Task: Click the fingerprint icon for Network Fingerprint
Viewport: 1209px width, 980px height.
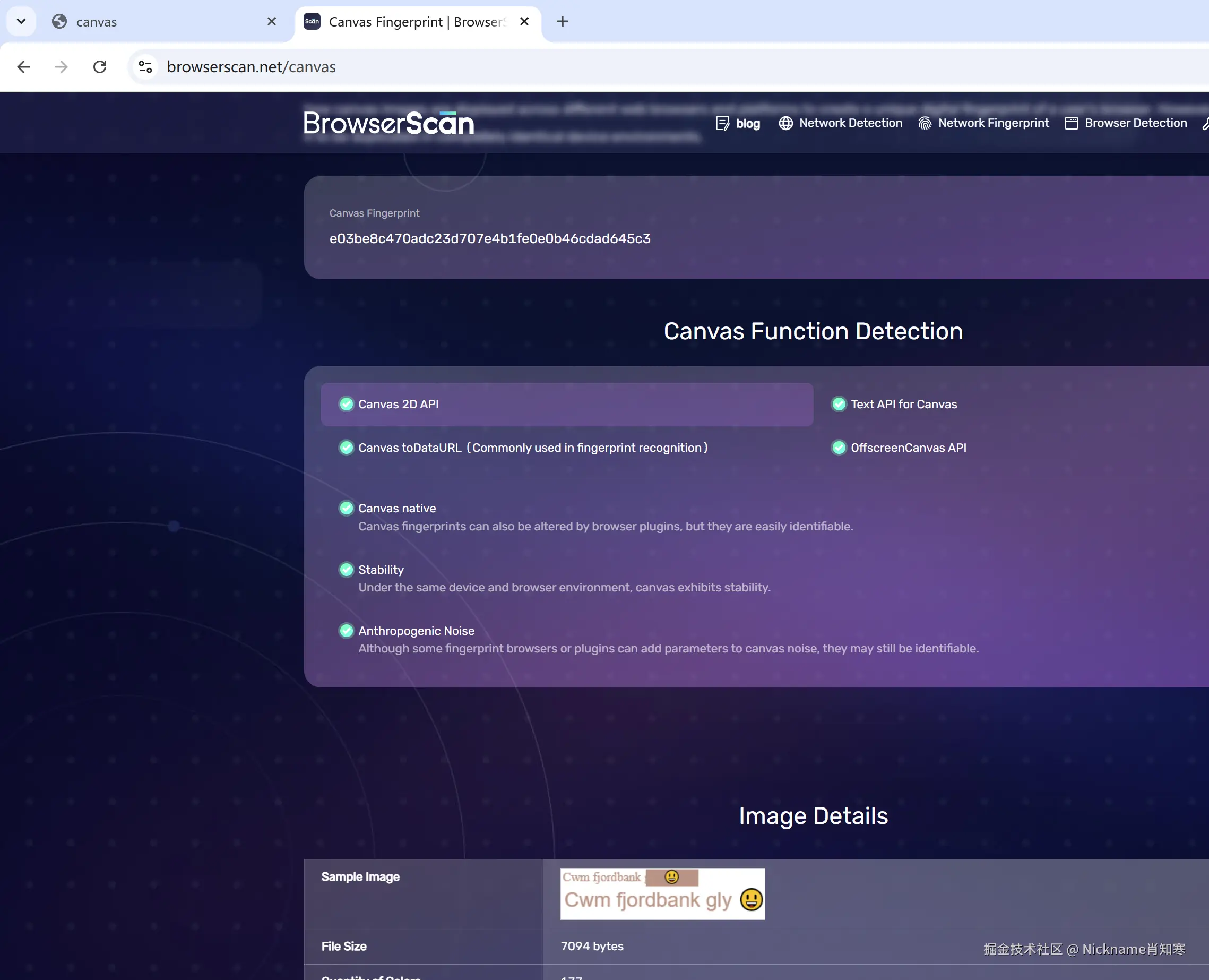Action: (925, 123)
